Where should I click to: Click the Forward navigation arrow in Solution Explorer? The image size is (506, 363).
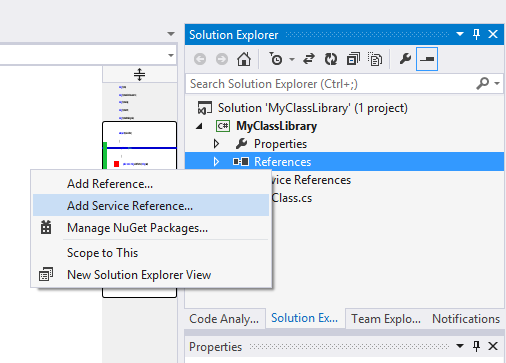click(222, 59)
